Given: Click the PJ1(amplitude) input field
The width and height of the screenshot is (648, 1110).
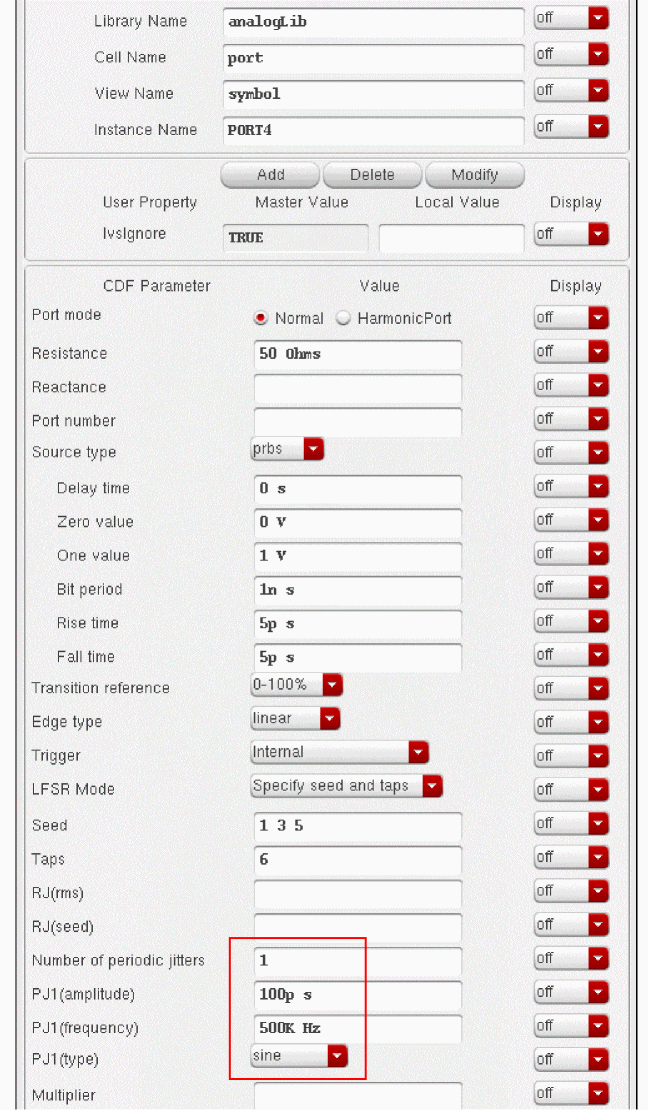Looking at the screenshot, I should (x=358, y=995).
